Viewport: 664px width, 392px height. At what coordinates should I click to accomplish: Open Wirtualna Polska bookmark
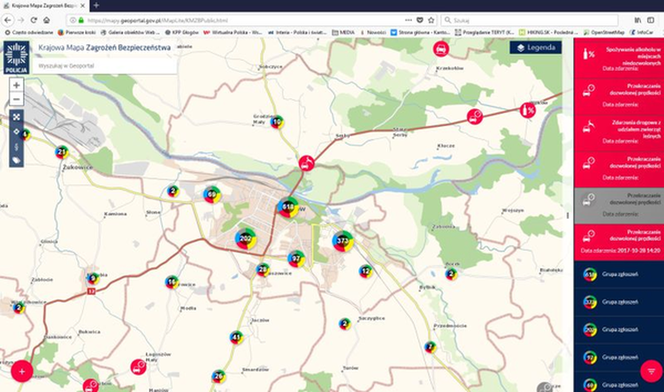[233, 32]
